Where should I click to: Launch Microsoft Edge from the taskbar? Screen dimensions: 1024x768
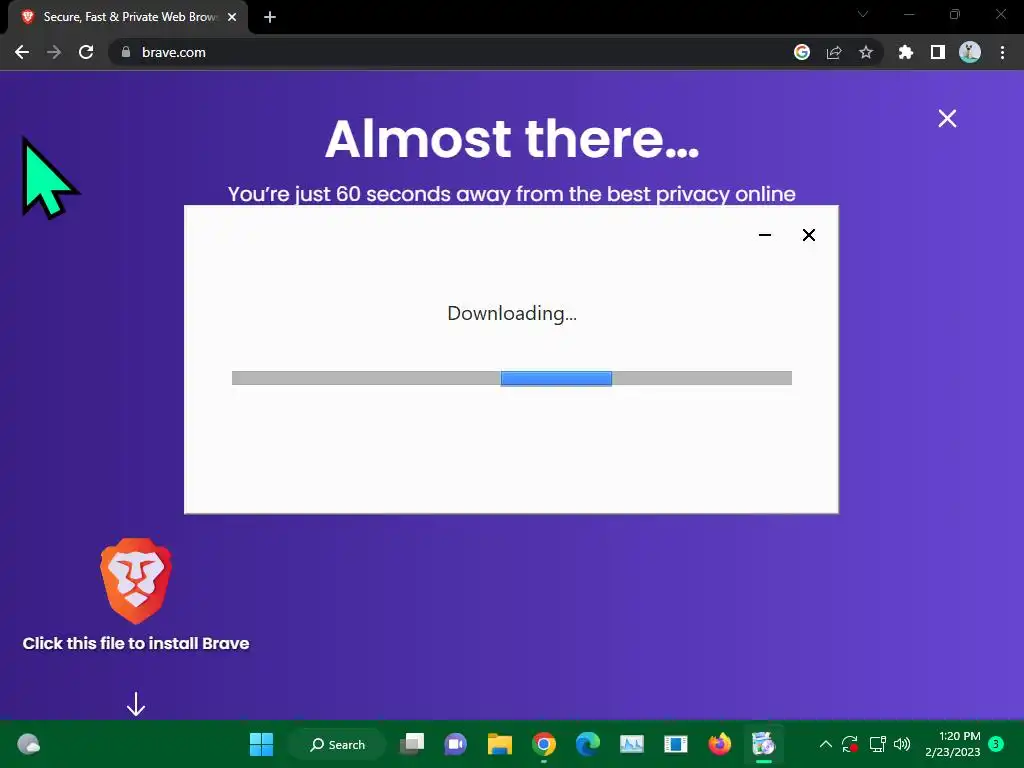pyautogui.click(x=588, y=744)
